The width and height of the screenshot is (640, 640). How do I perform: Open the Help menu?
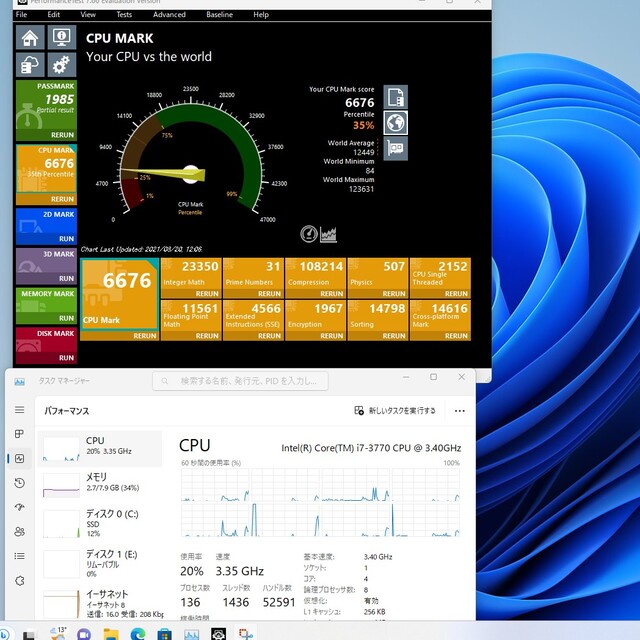coord(261,15)
